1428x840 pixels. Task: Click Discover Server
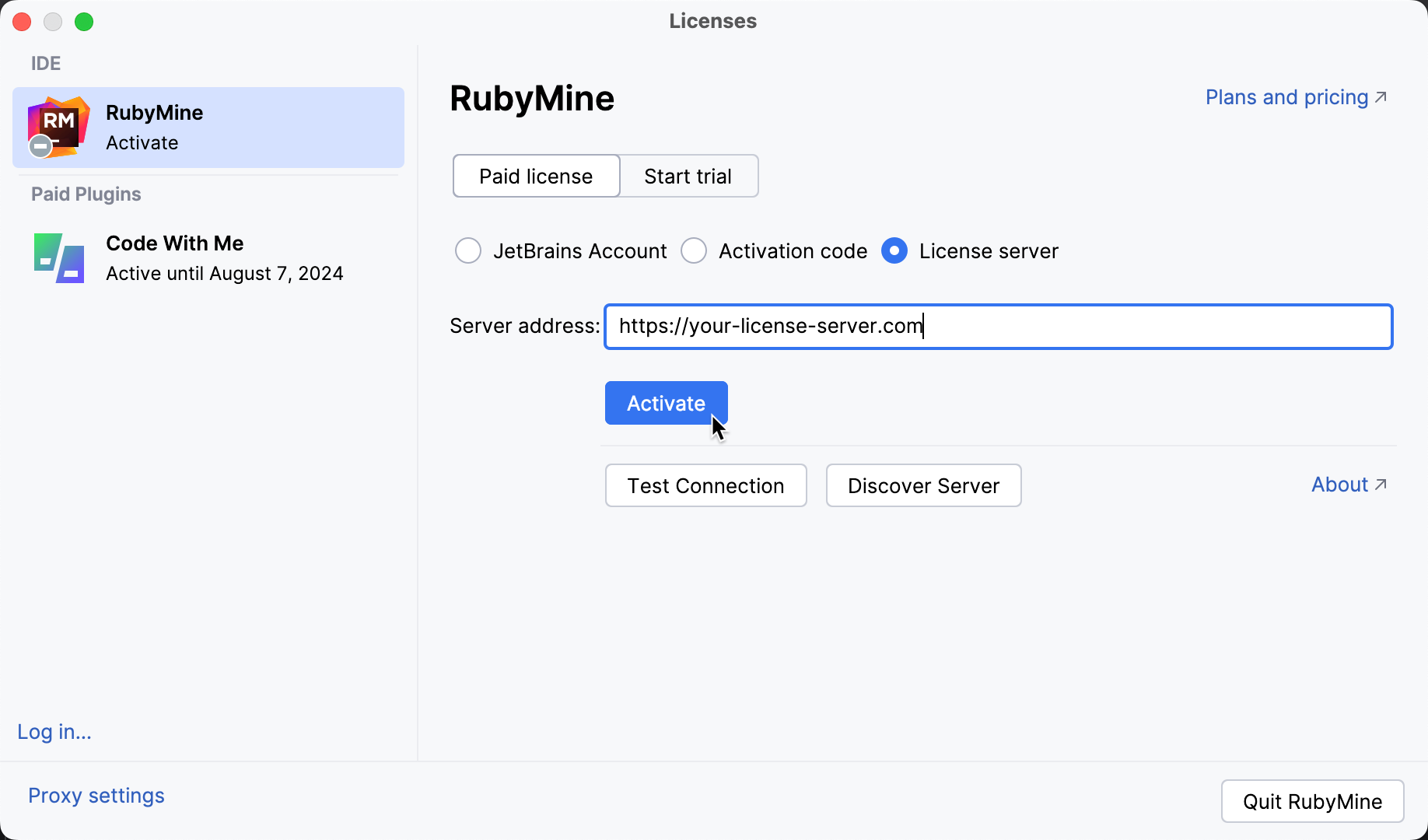[922, 485]
